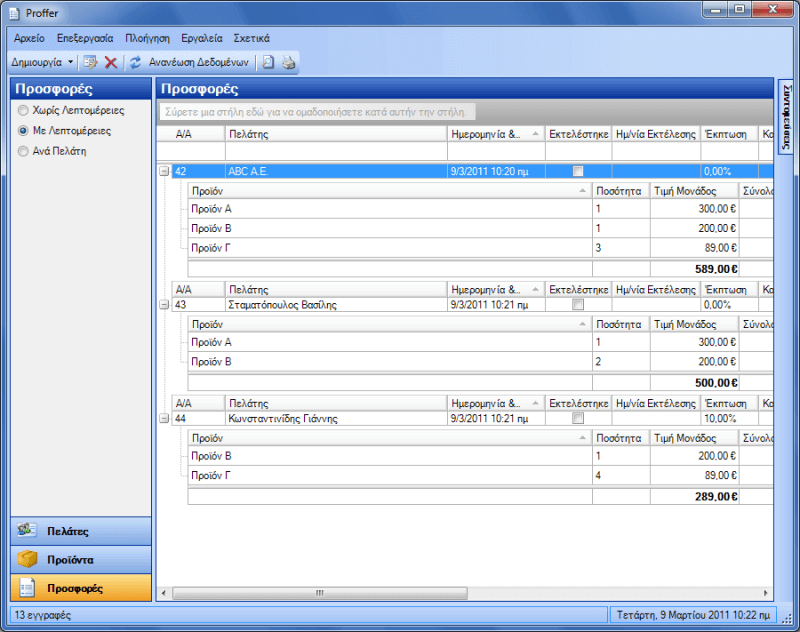Open print preview from the toolbar
The image size is (800, 632).
[268, 62]
